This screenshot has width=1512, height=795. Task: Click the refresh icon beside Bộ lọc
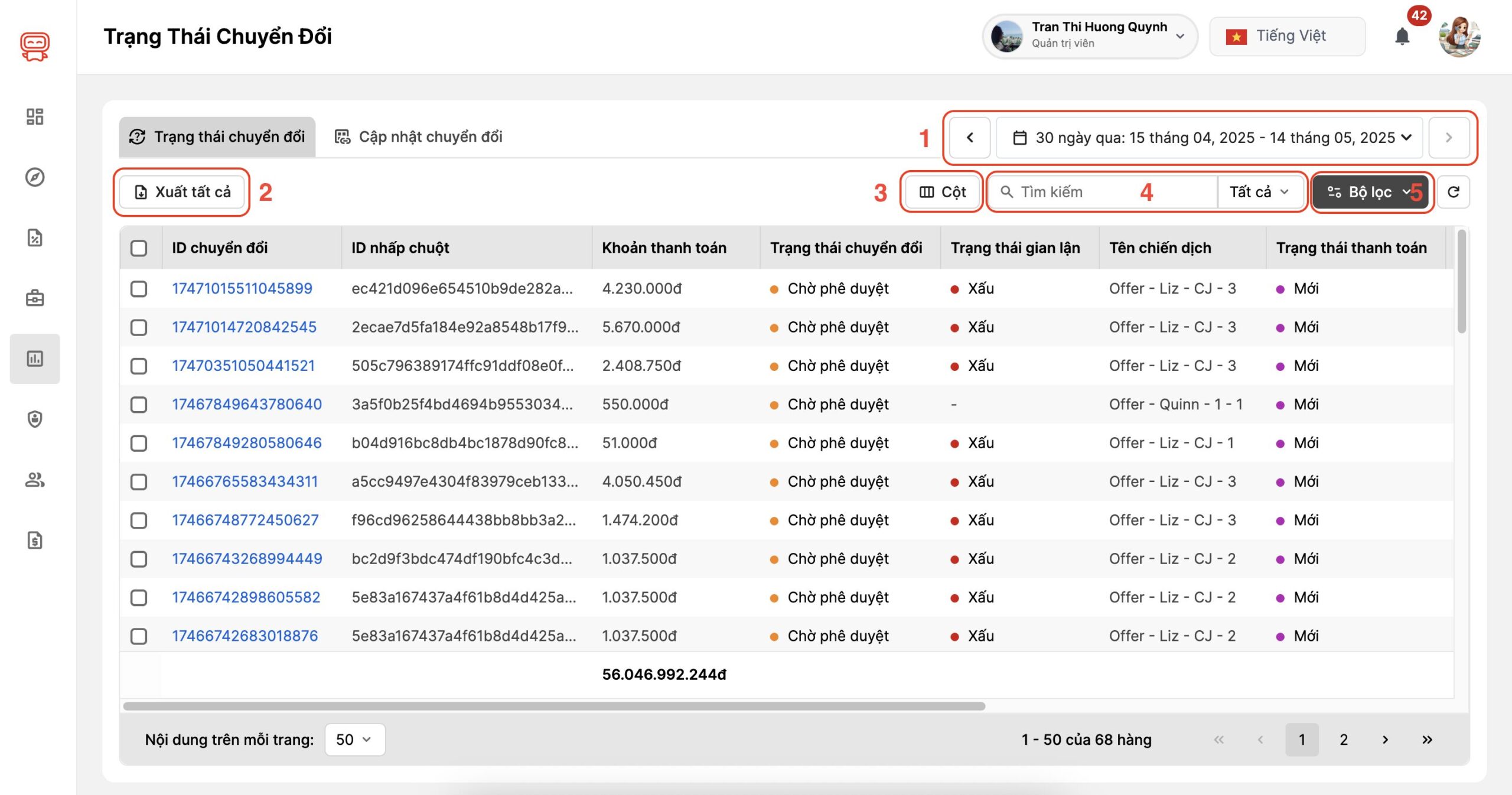[x=1454, y=192]
